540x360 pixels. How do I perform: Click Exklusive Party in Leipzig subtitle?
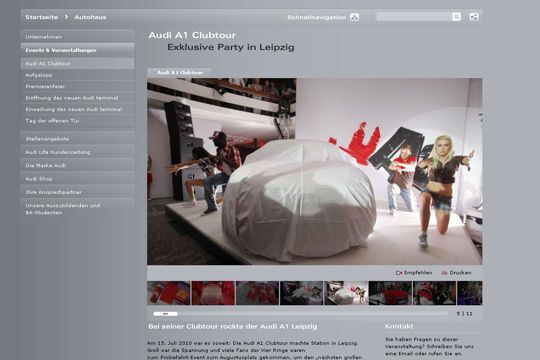231,47
